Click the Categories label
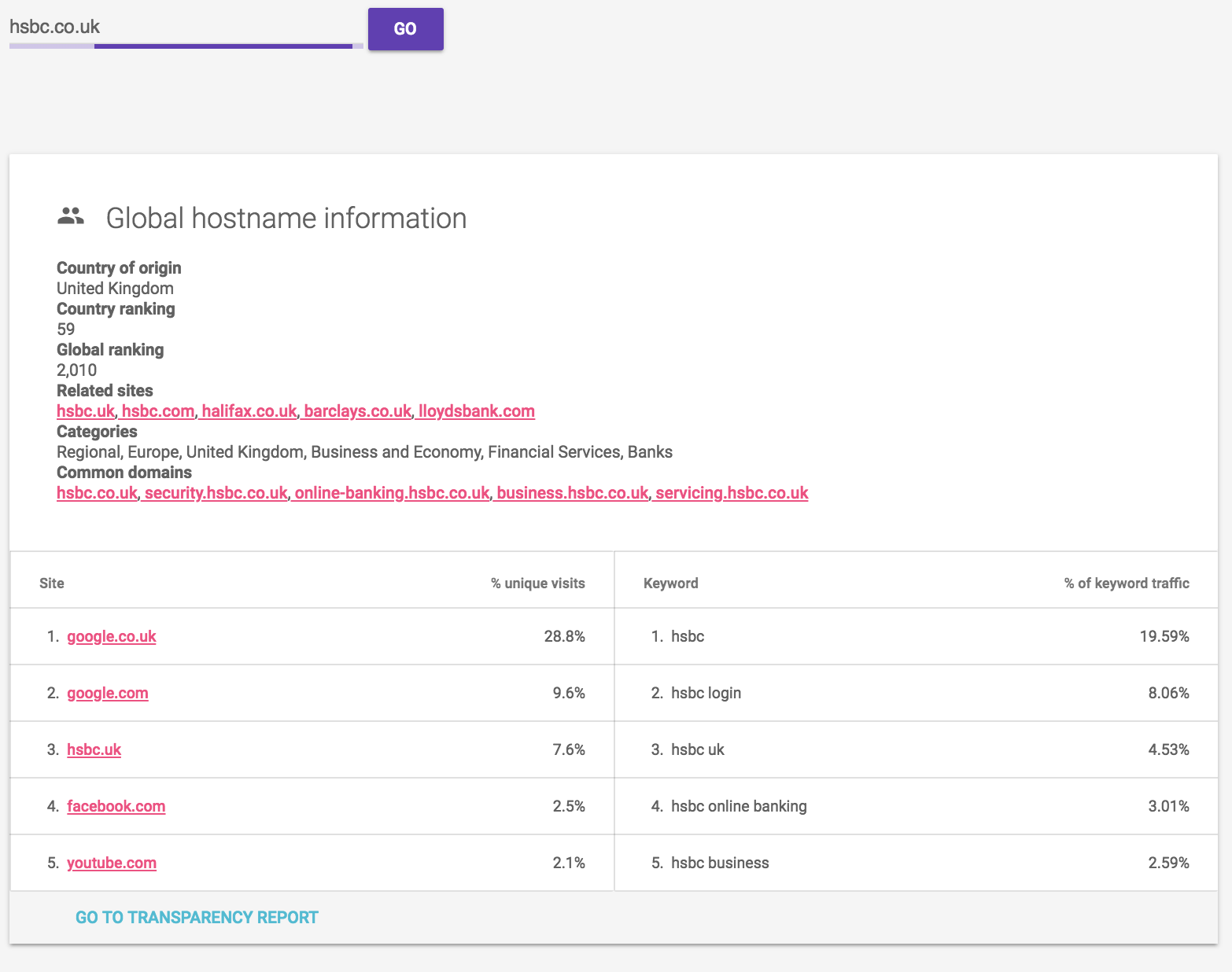1232x972 pixels. pyautogui.click(x=97, y=432)
